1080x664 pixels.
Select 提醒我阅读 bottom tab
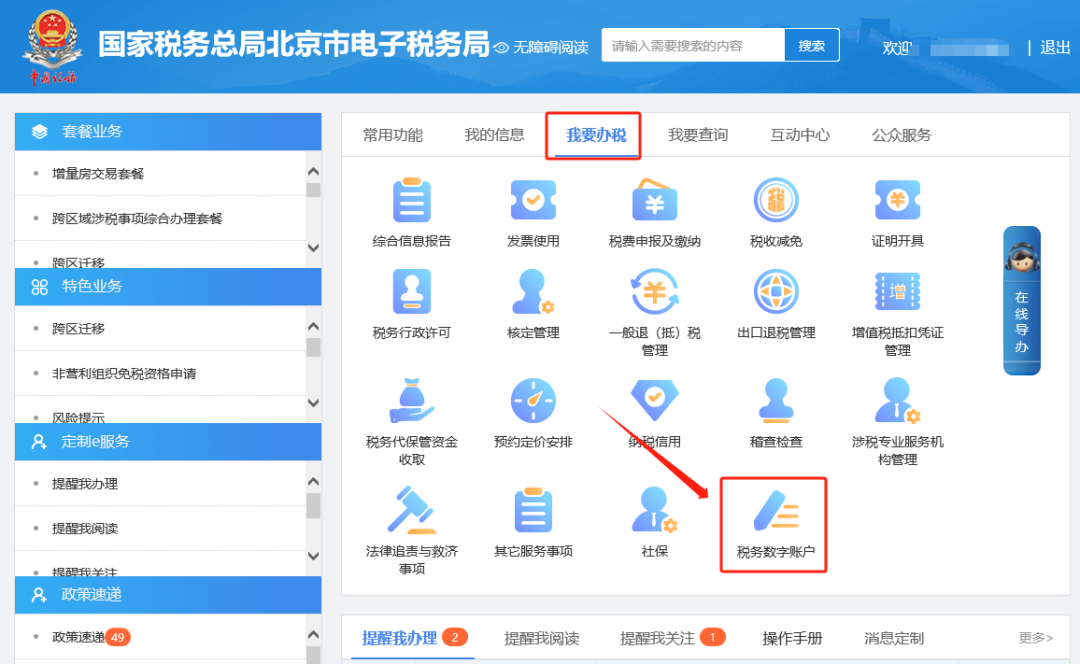tap(541, 639)
